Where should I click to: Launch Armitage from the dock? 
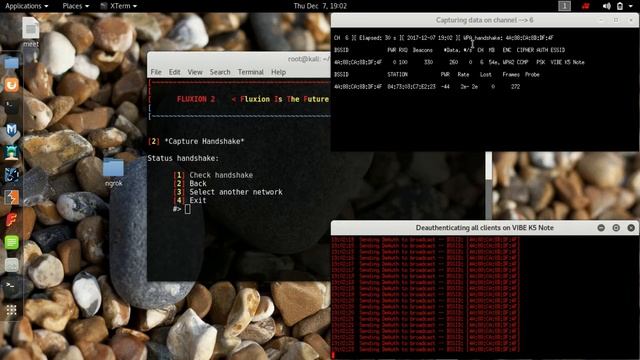tap(11, 152)
